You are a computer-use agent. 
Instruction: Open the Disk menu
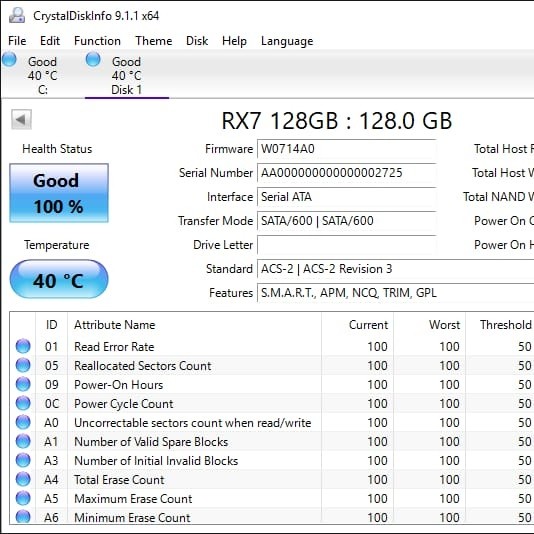(197, 41)
